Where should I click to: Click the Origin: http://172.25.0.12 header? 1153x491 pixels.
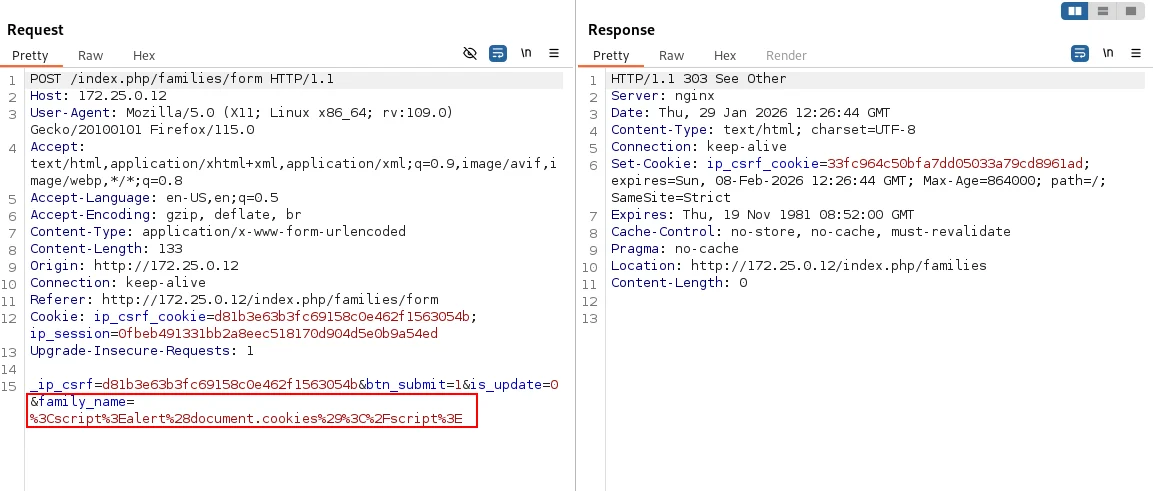134,265
